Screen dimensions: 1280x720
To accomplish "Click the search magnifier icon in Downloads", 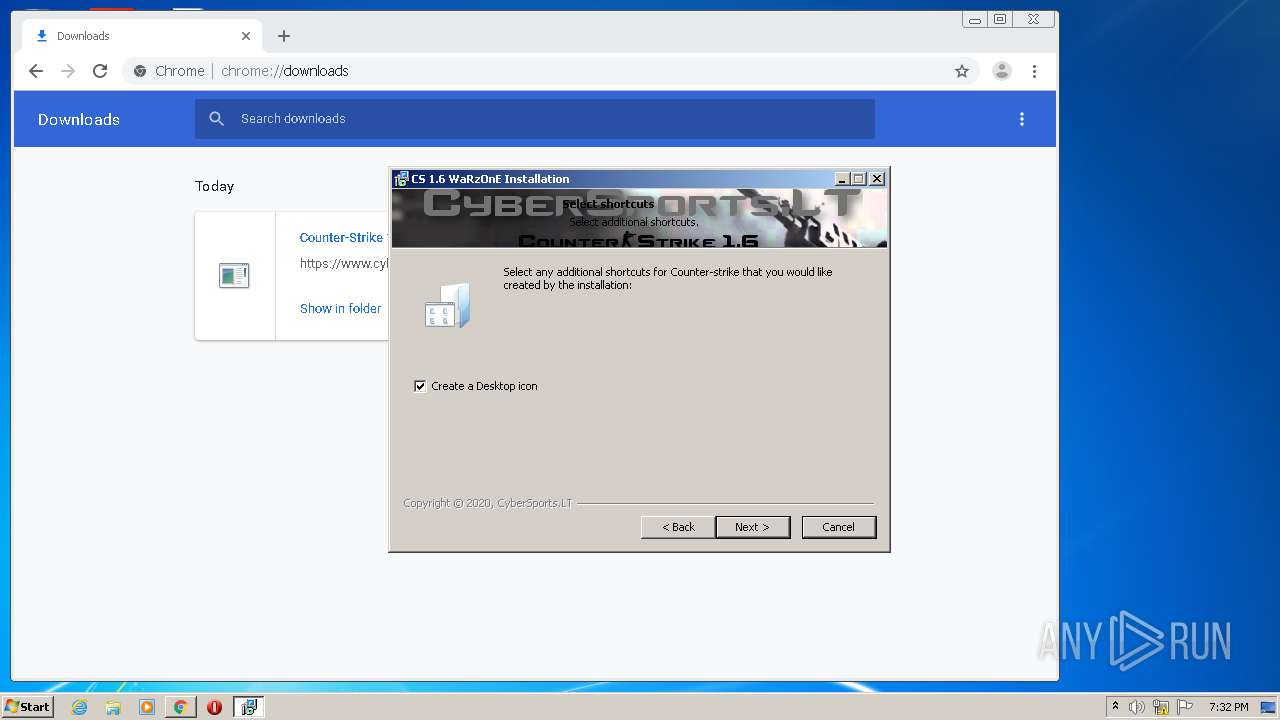I will tap(216, 119).
